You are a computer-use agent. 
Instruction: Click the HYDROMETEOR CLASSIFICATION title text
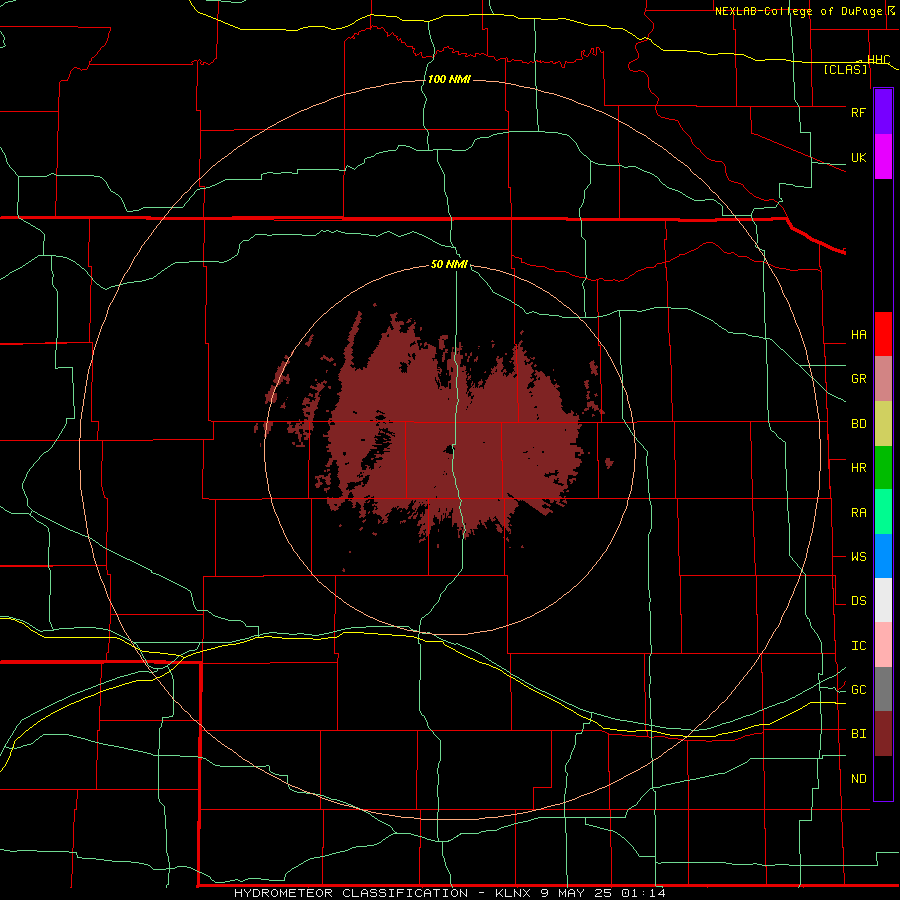tap(351, 893)
